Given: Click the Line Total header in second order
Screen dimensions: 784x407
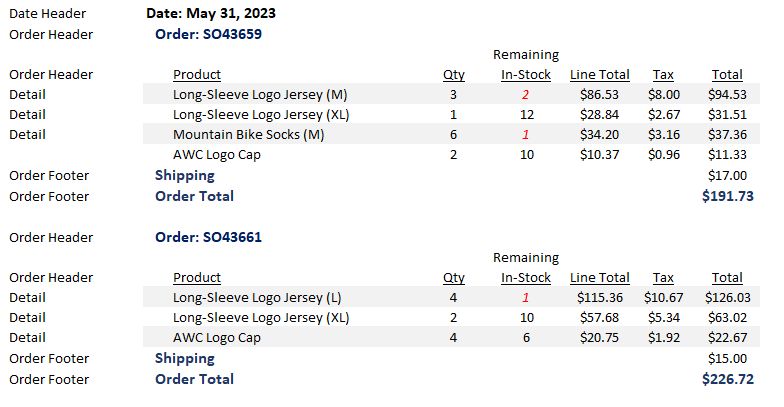Looking at the screenshot, I should tap(600, 278).
